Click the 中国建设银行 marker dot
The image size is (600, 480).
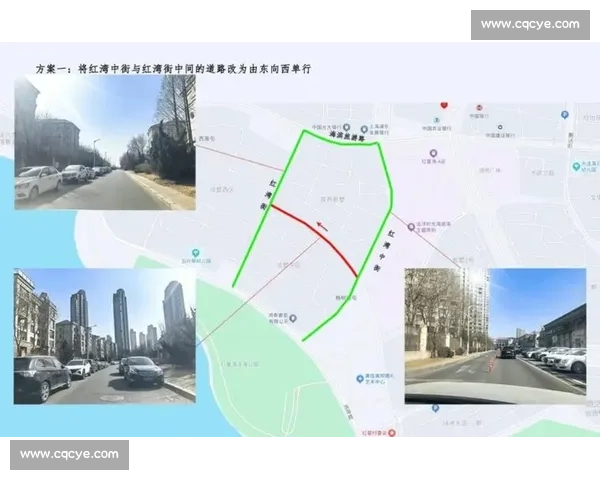(x=500, y=127)
